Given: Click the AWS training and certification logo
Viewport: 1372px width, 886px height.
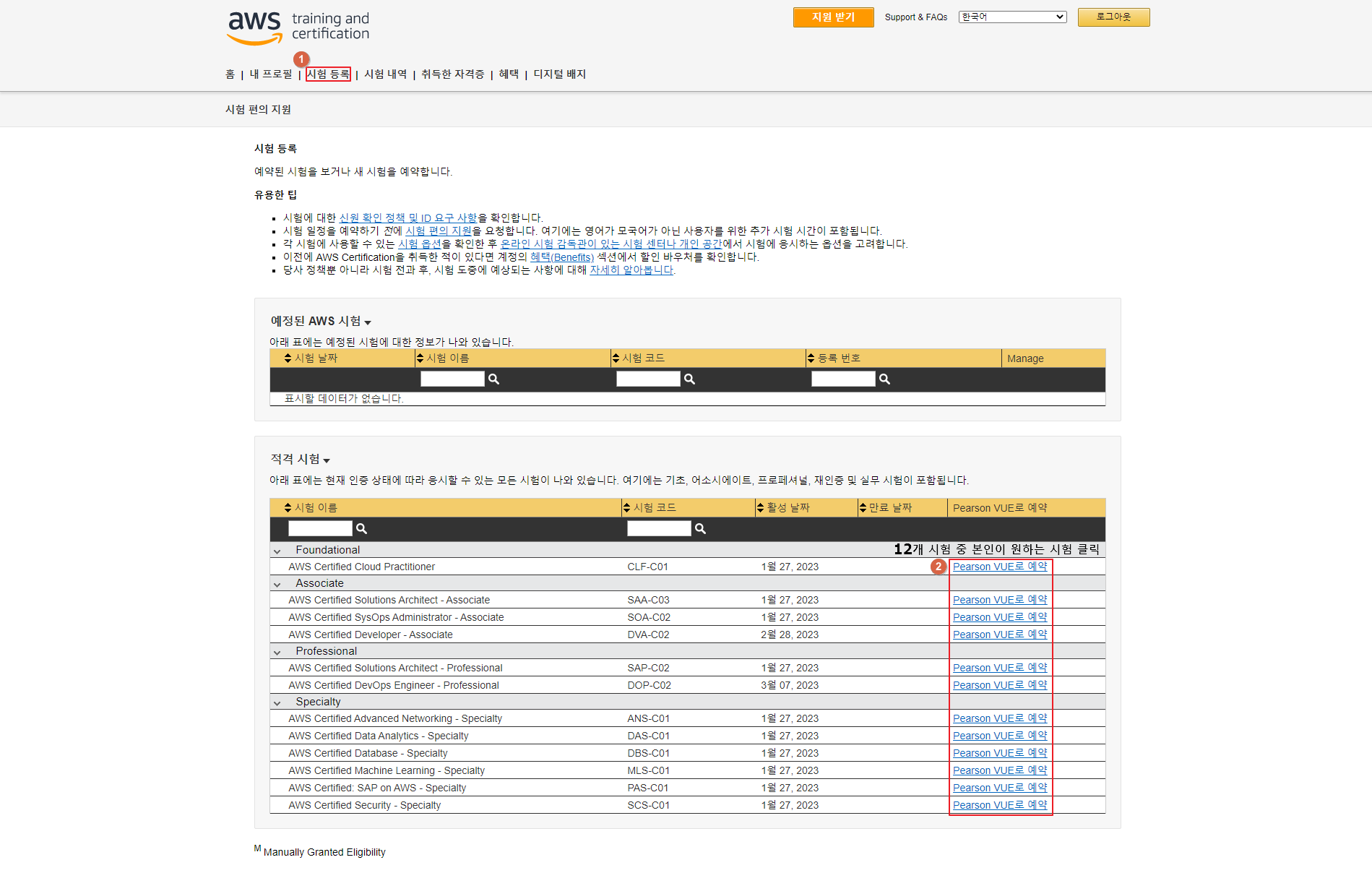Looking at the screenshot, I should [298, 27].
